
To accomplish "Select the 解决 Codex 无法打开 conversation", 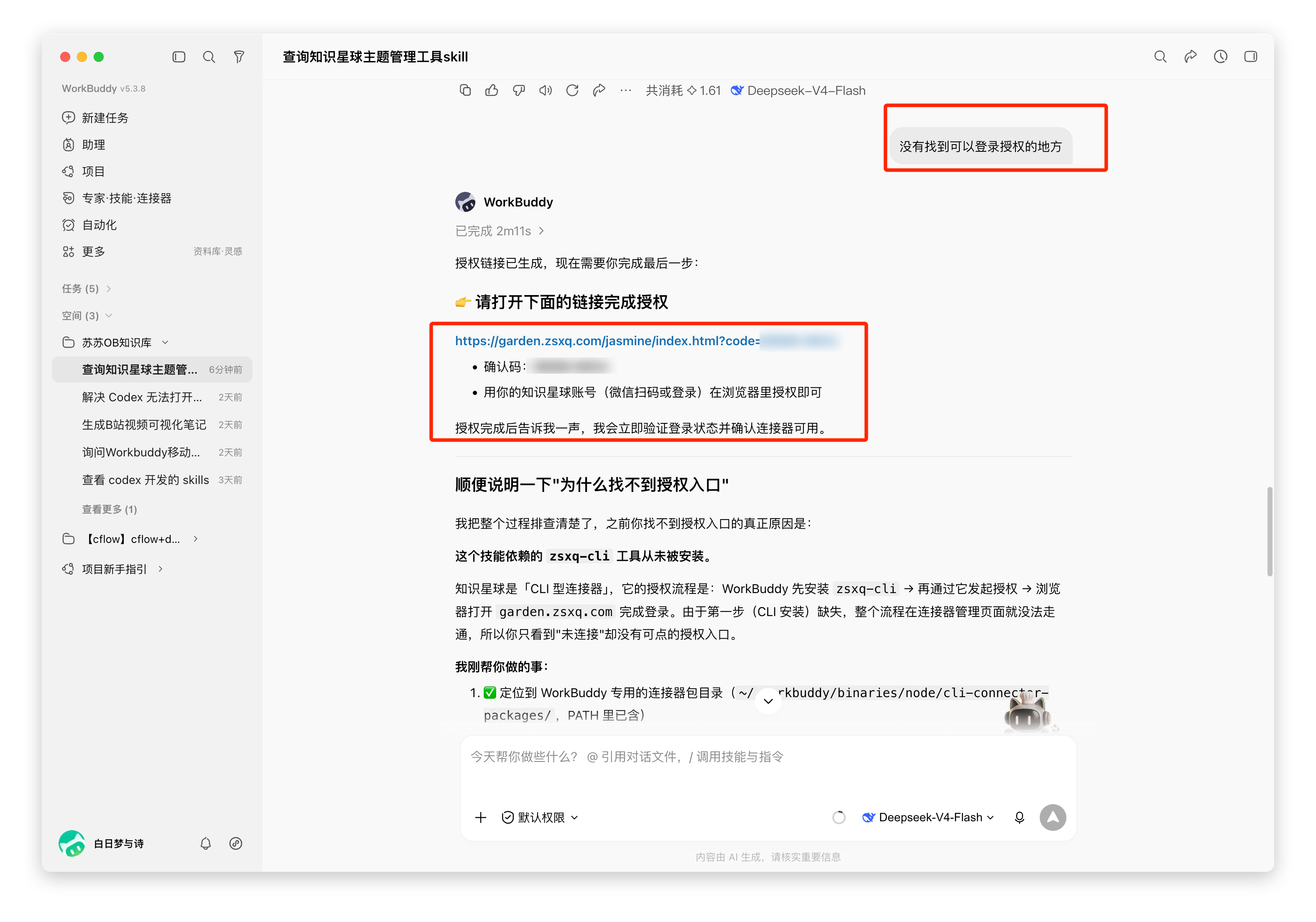I will [x=152, y=397].
